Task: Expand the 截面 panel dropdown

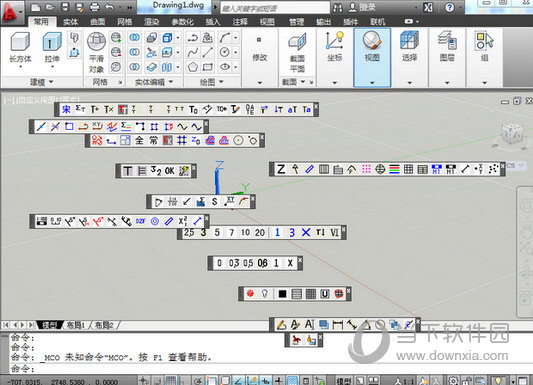Action: (x=294, y=82)
